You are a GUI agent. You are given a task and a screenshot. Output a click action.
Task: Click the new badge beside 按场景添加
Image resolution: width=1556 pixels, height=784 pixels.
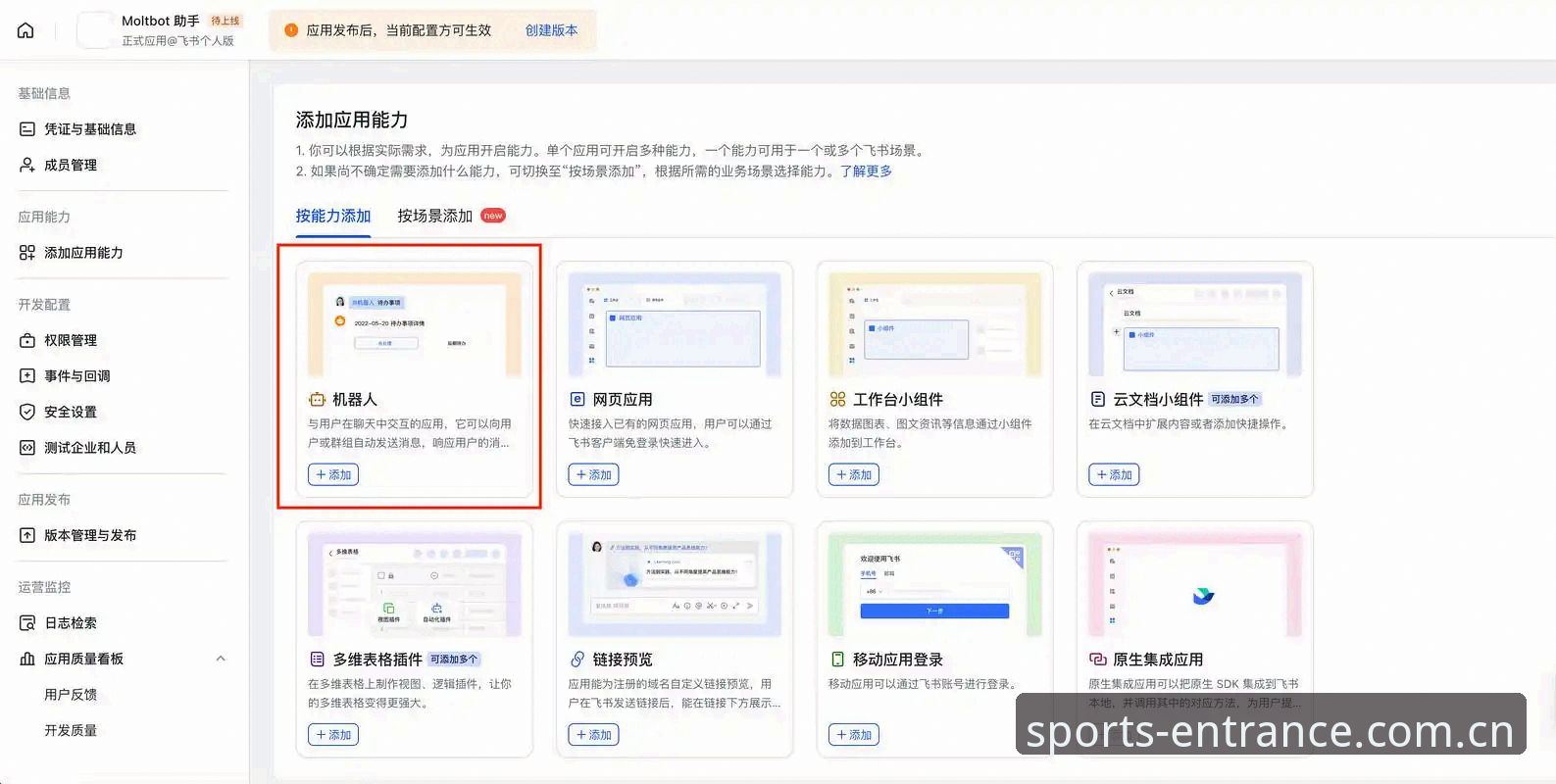[x=493, y=216]
